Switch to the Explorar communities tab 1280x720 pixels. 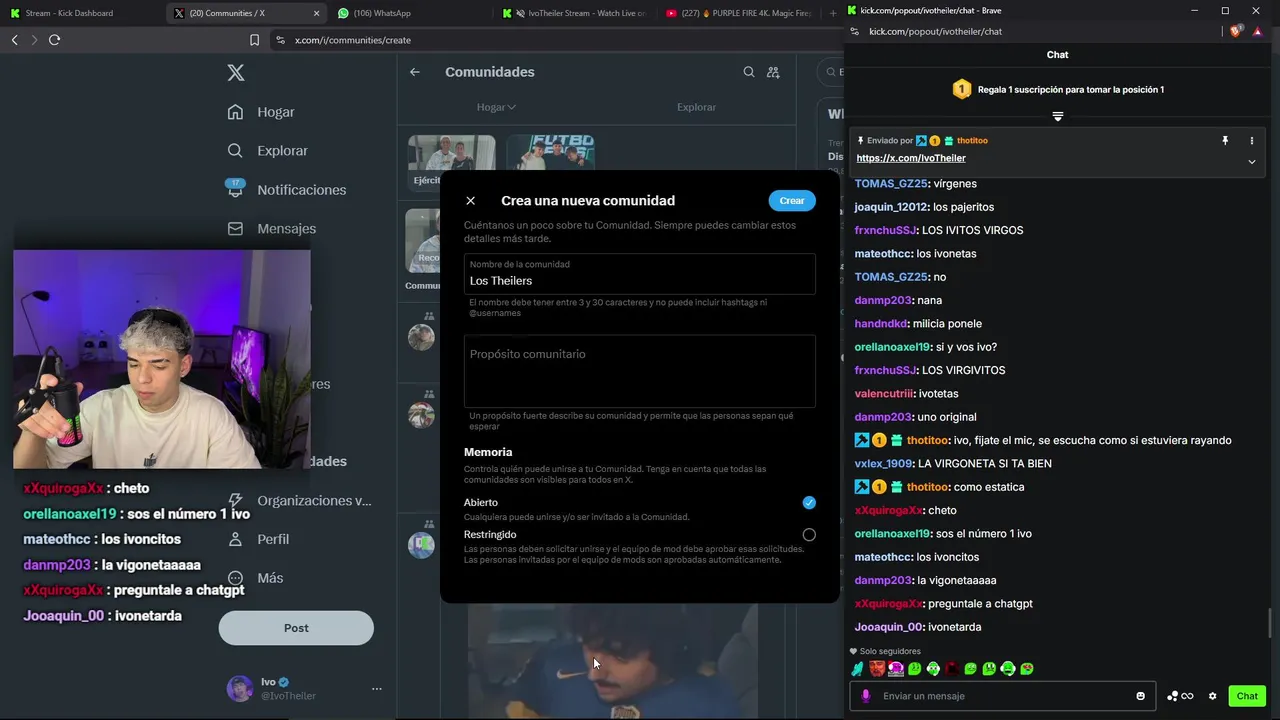[696, 107]
